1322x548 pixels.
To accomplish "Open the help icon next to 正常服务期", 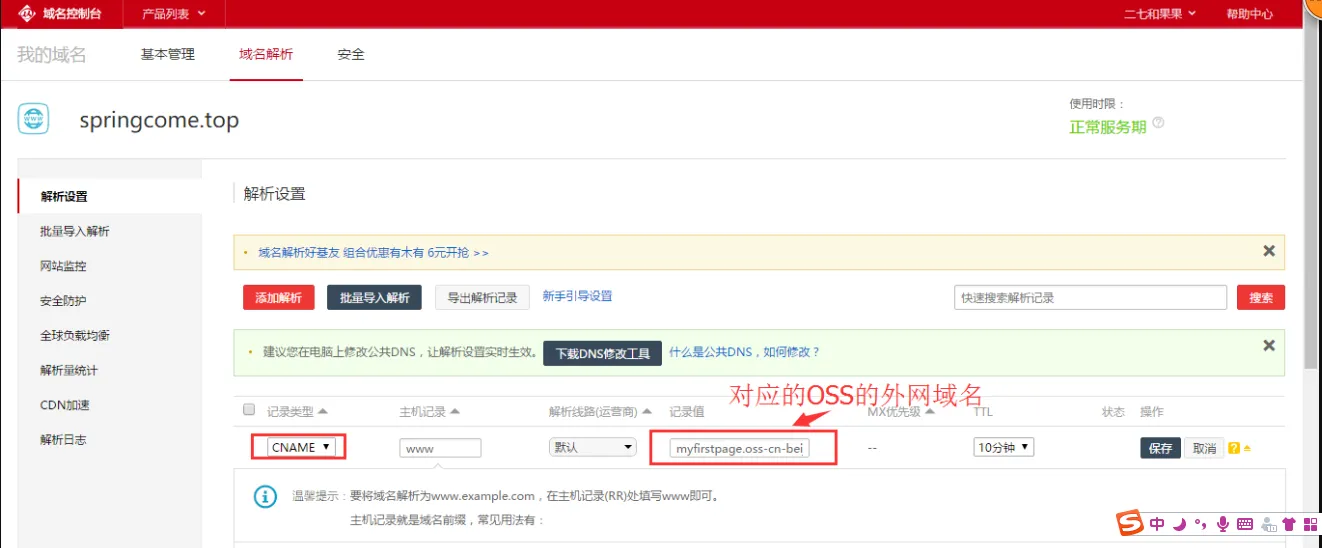I will tap(1158, 124).
